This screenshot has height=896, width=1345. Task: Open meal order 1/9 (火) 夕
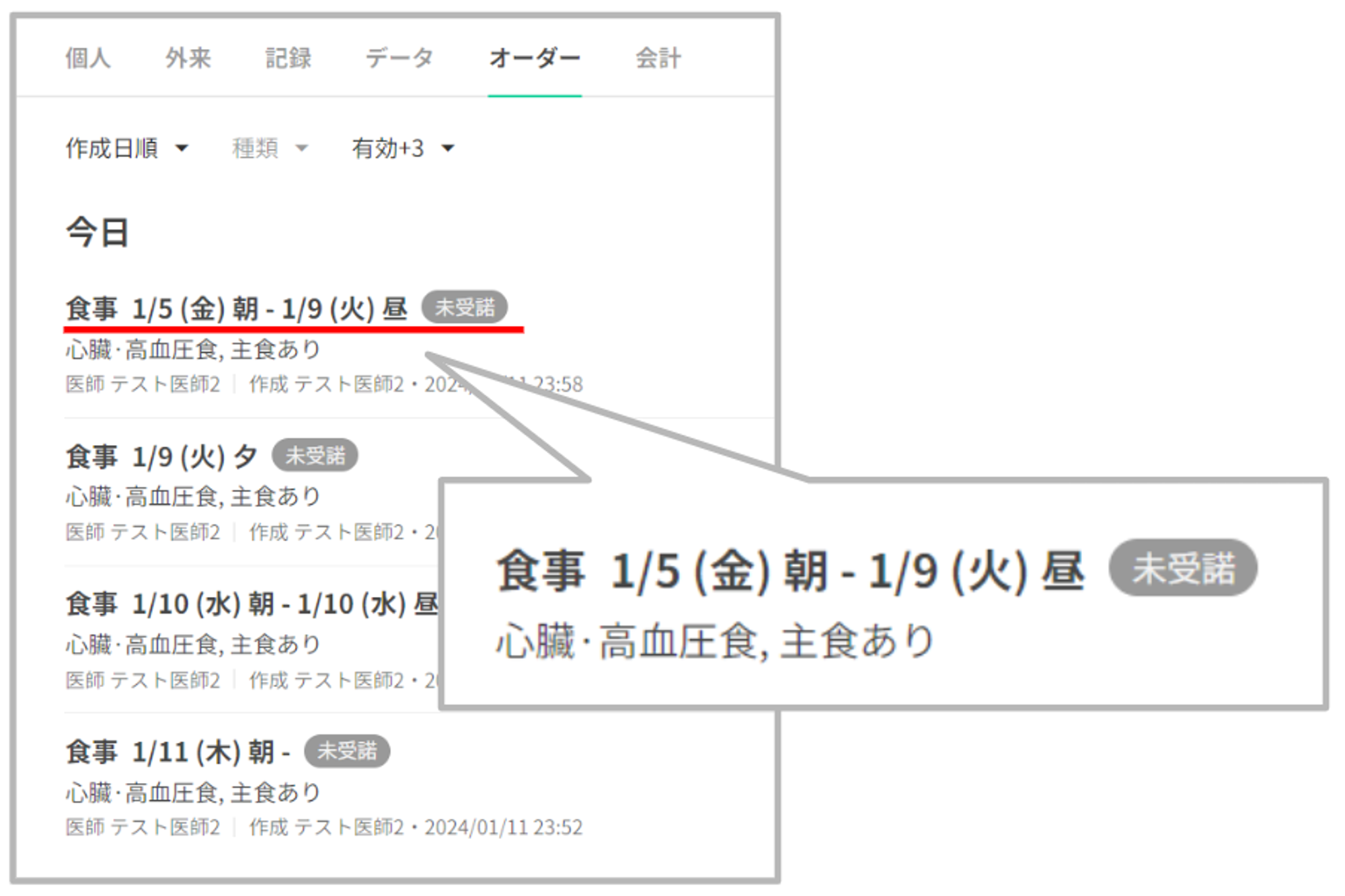pyautogui.click(x=161, y=457)
